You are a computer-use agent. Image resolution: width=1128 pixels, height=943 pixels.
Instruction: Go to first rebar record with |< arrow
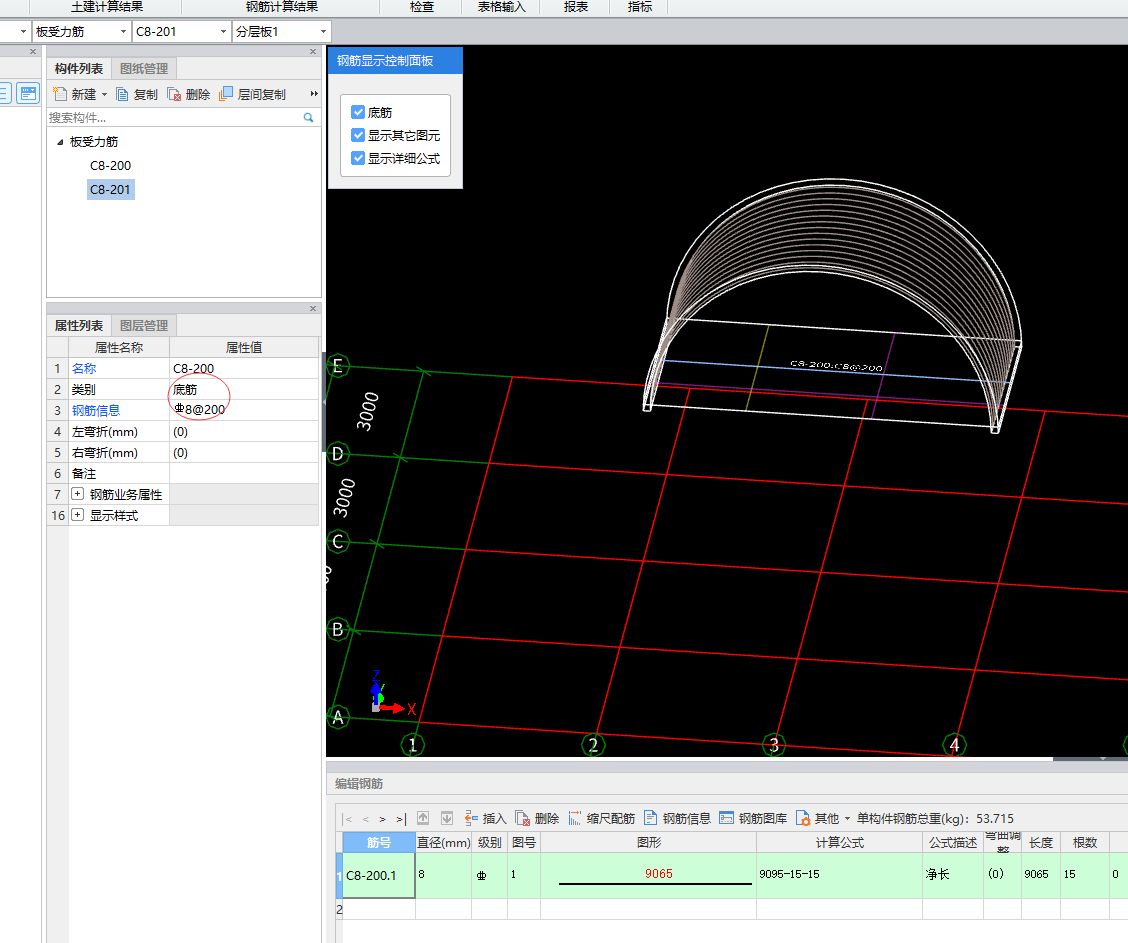click(348, 819)
